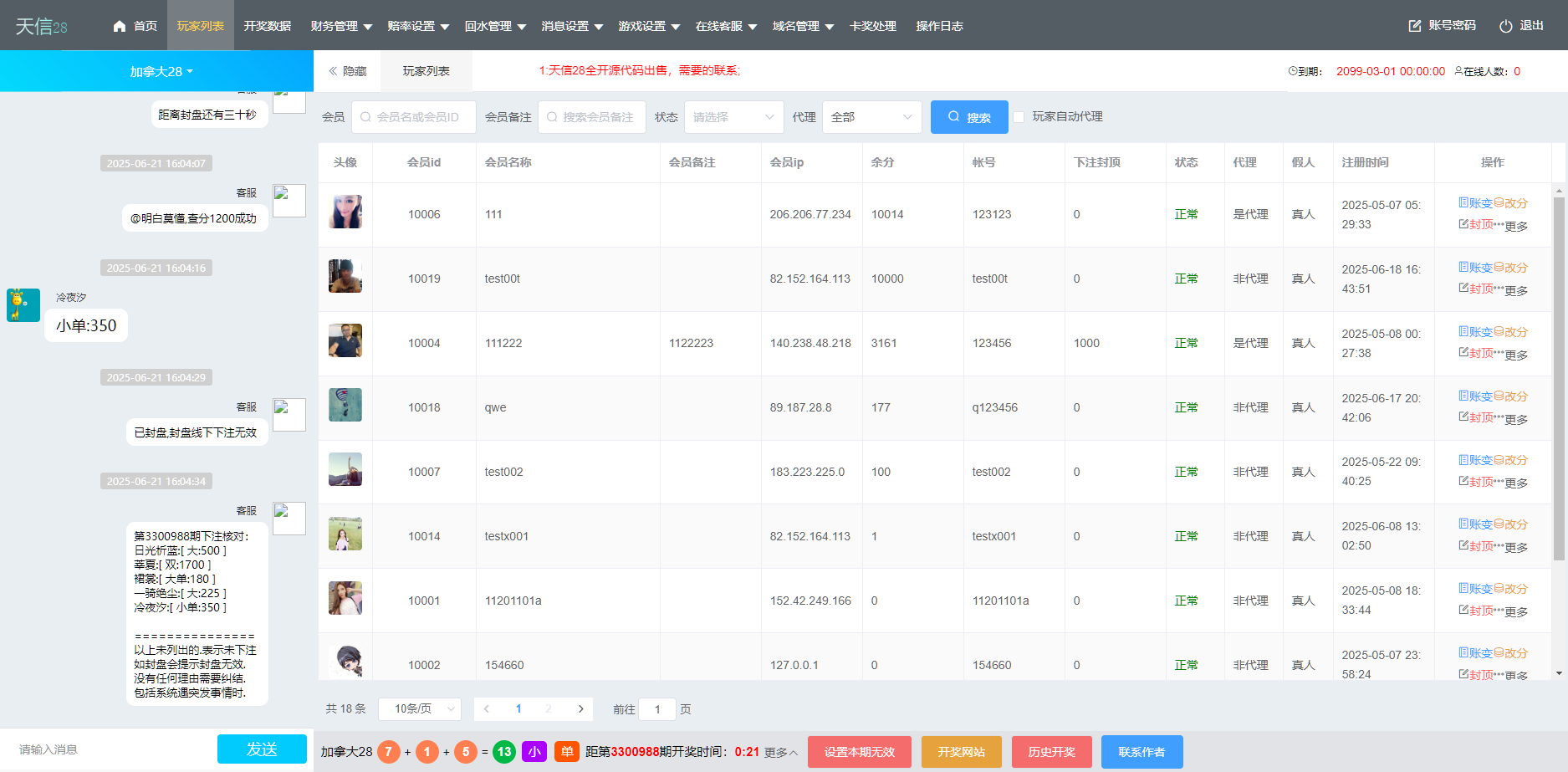Image resolution: width=1568 pixels, height=772 pixels.
Task: 点击底部的"单"号码球
Action: (566, 751)
